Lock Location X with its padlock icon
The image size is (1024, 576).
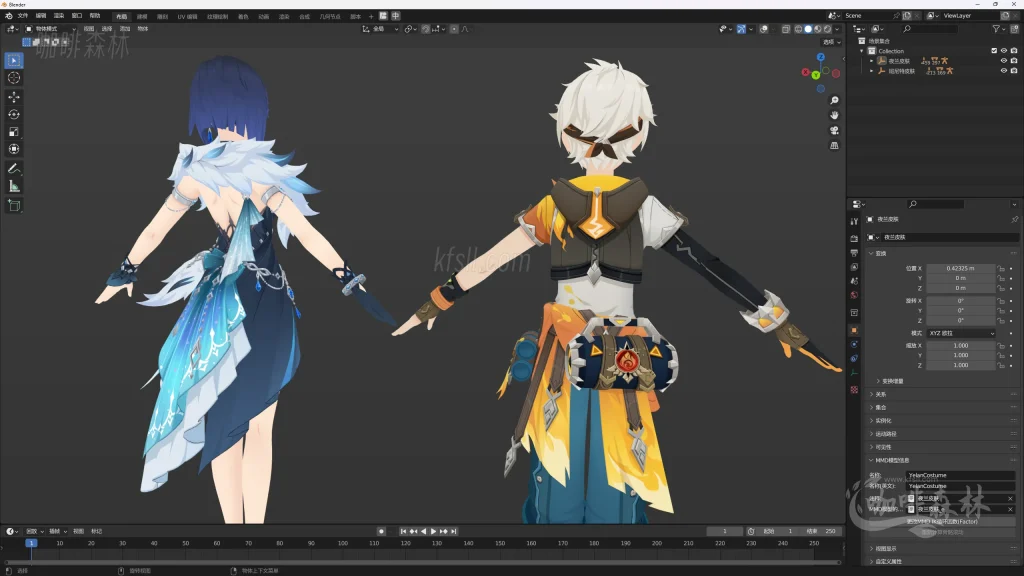click(1000, 268)
